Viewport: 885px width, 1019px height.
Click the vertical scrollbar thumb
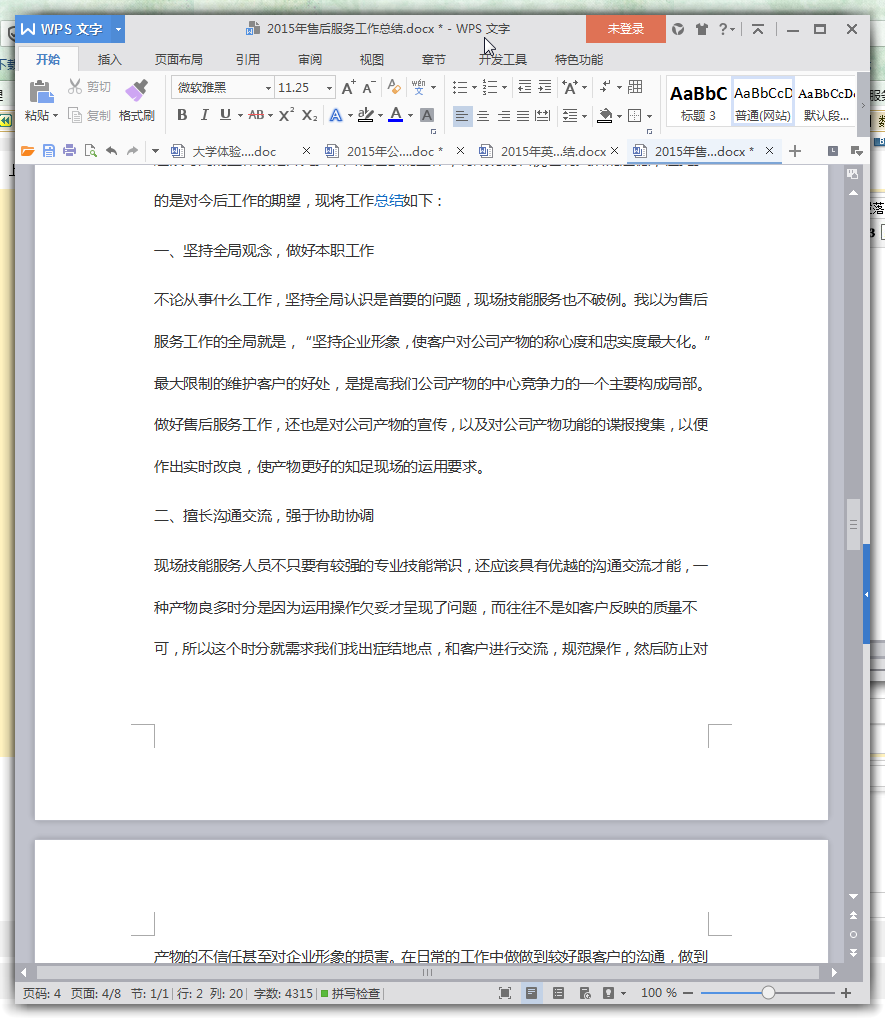[853, 524]
